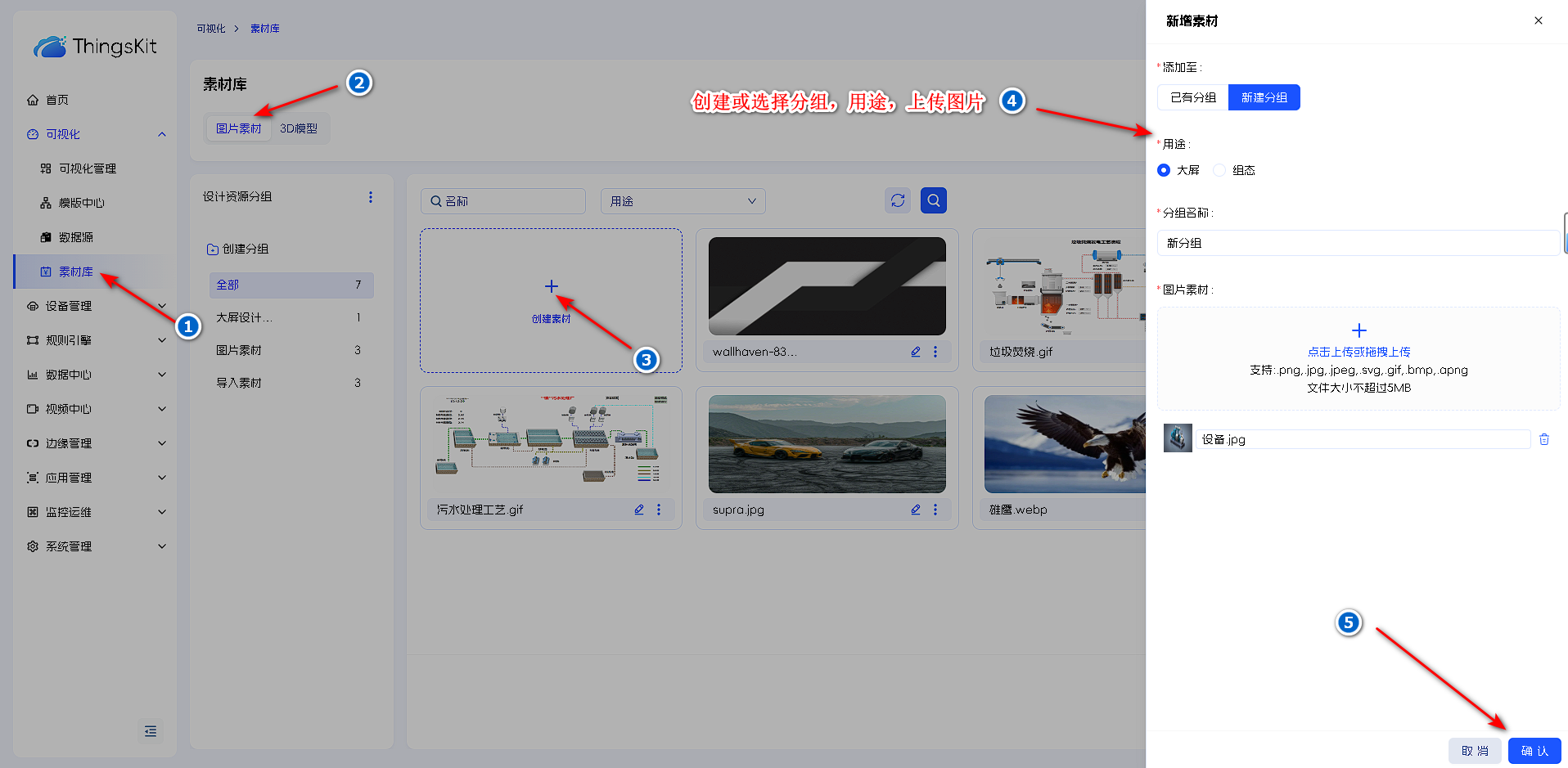Collapse the sidebar menu
Viewport: 1568px width, 768px height.
coord(151,730)
